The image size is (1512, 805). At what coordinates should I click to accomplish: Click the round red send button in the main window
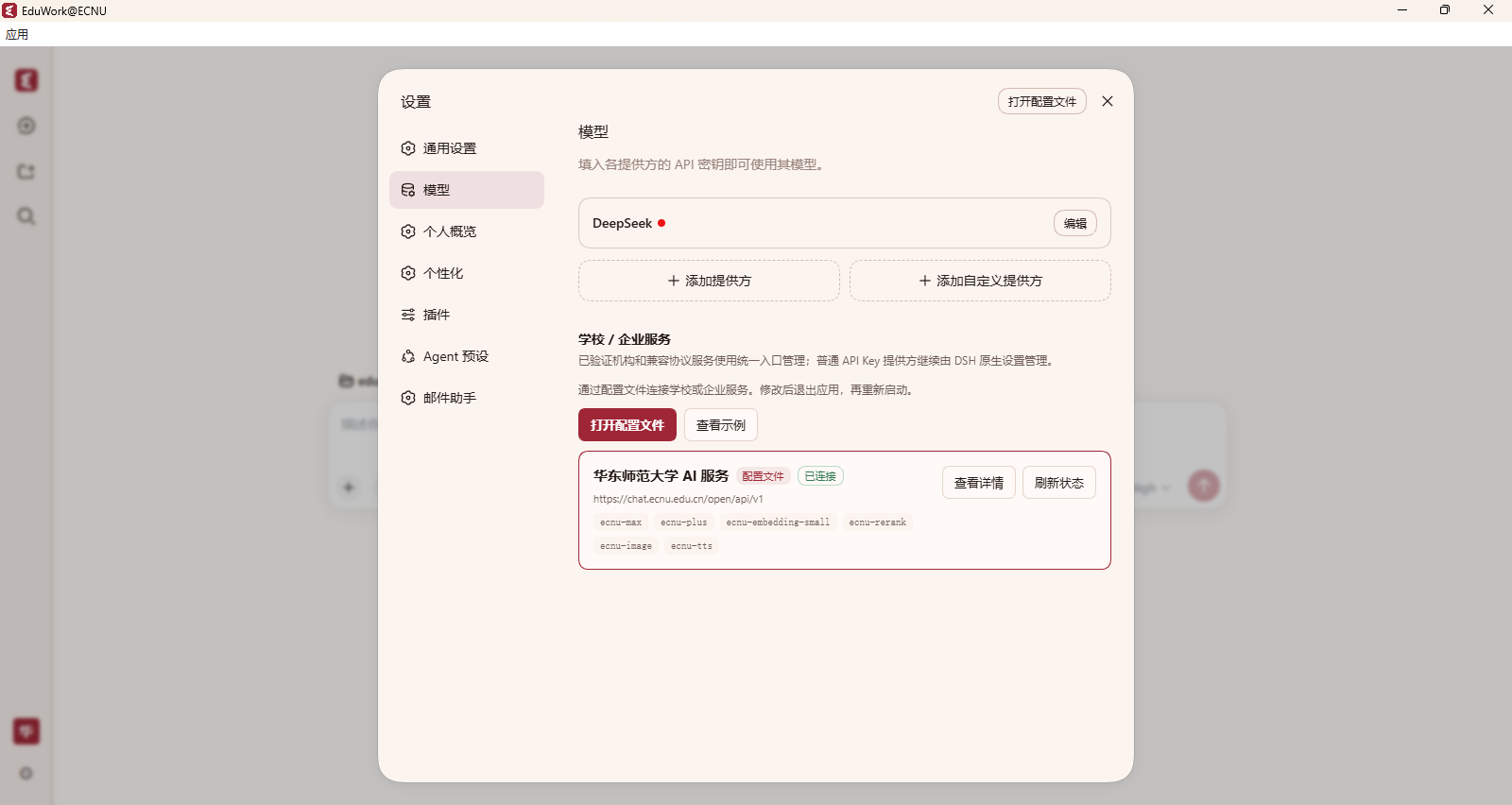tap(1203, 486)
